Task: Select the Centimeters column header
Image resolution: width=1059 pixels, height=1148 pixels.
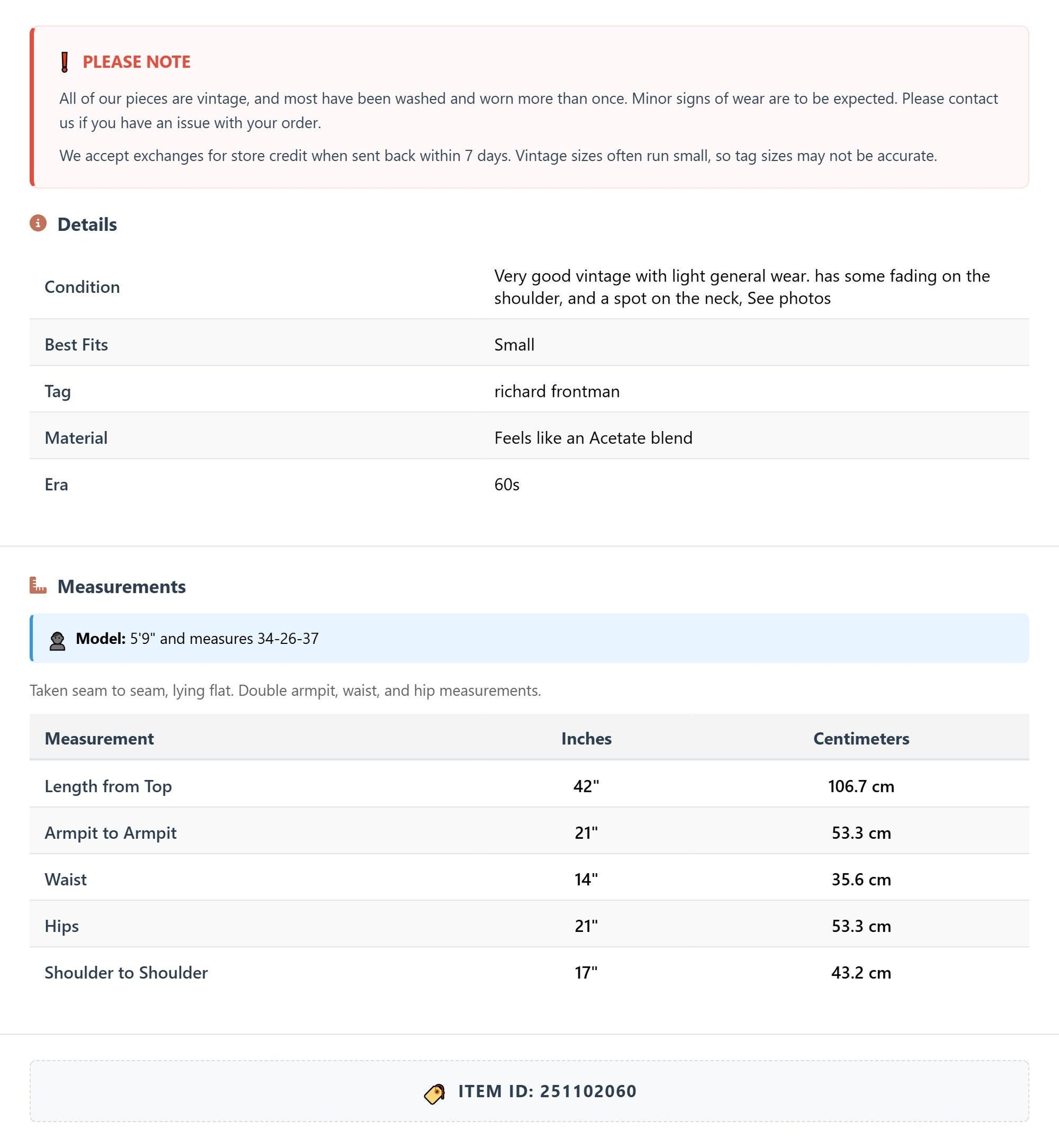Action: click(861, 738)
